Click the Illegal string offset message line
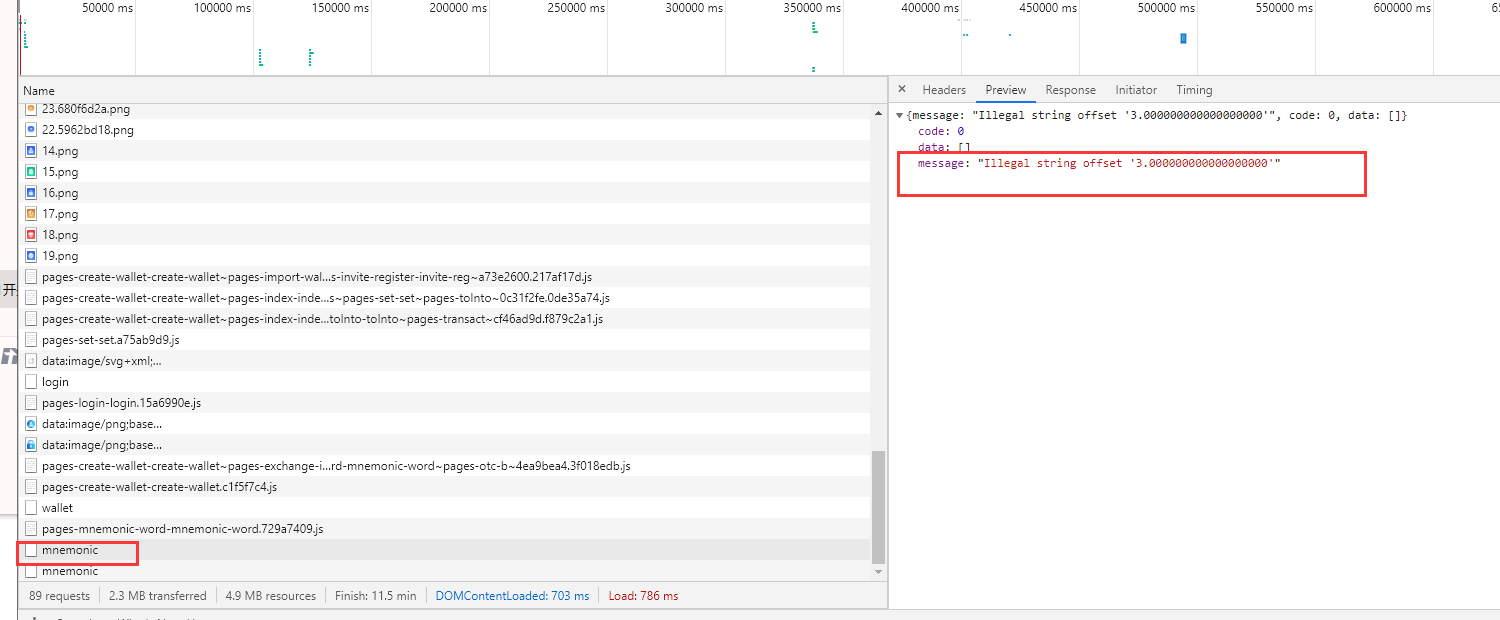The width and height of the screenshot is (1500, 620). click(1099, 163)
